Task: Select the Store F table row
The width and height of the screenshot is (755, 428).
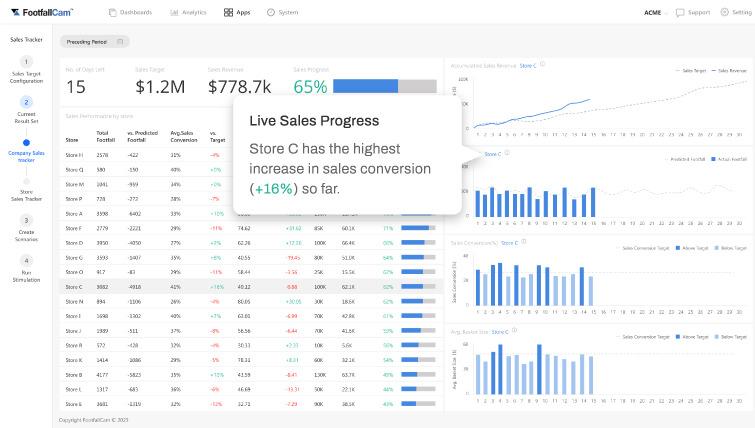Action: [x=251, y=228]
